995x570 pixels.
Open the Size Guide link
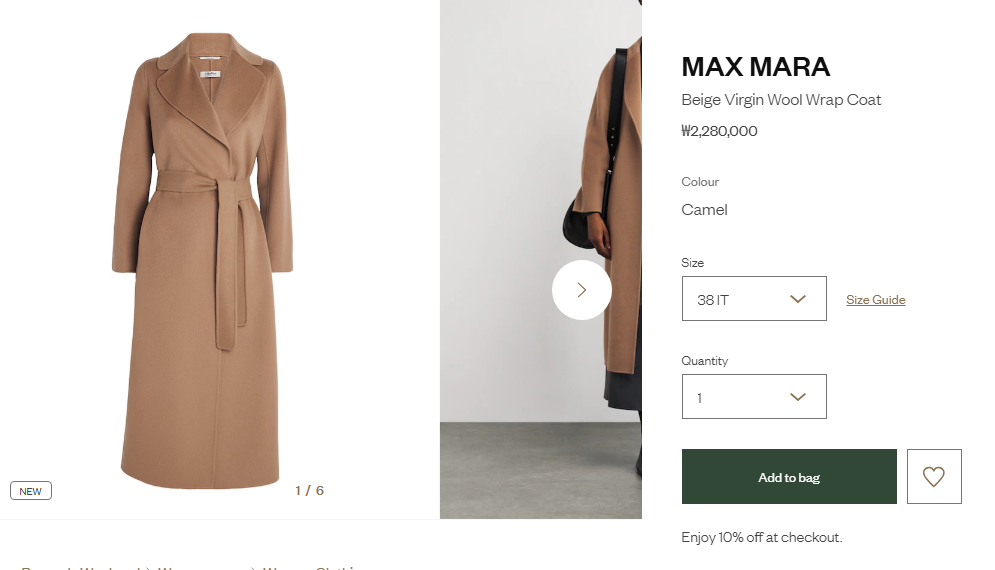875,300
